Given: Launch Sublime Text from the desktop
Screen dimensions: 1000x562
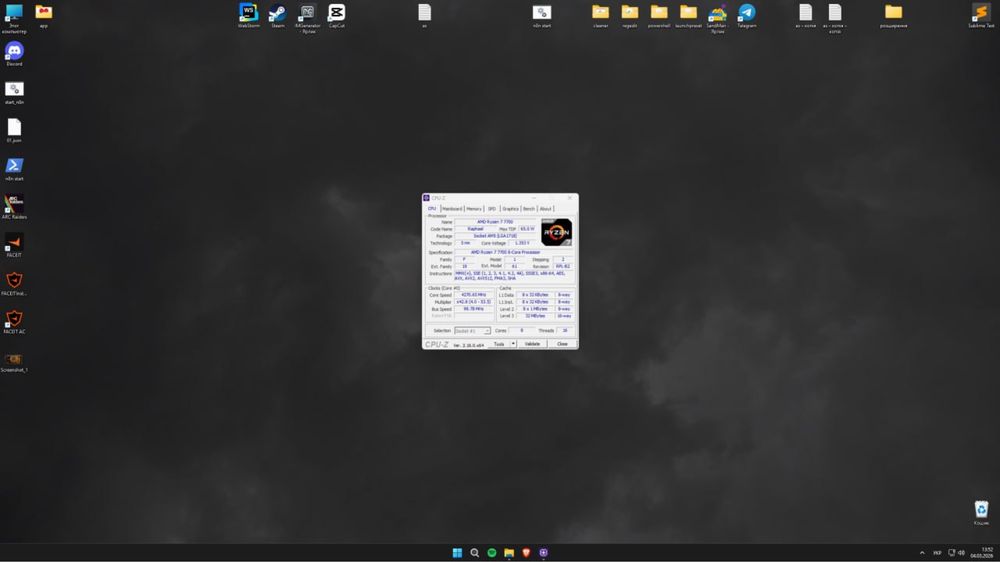Looking at the screenshot, I should pos(981,15).
